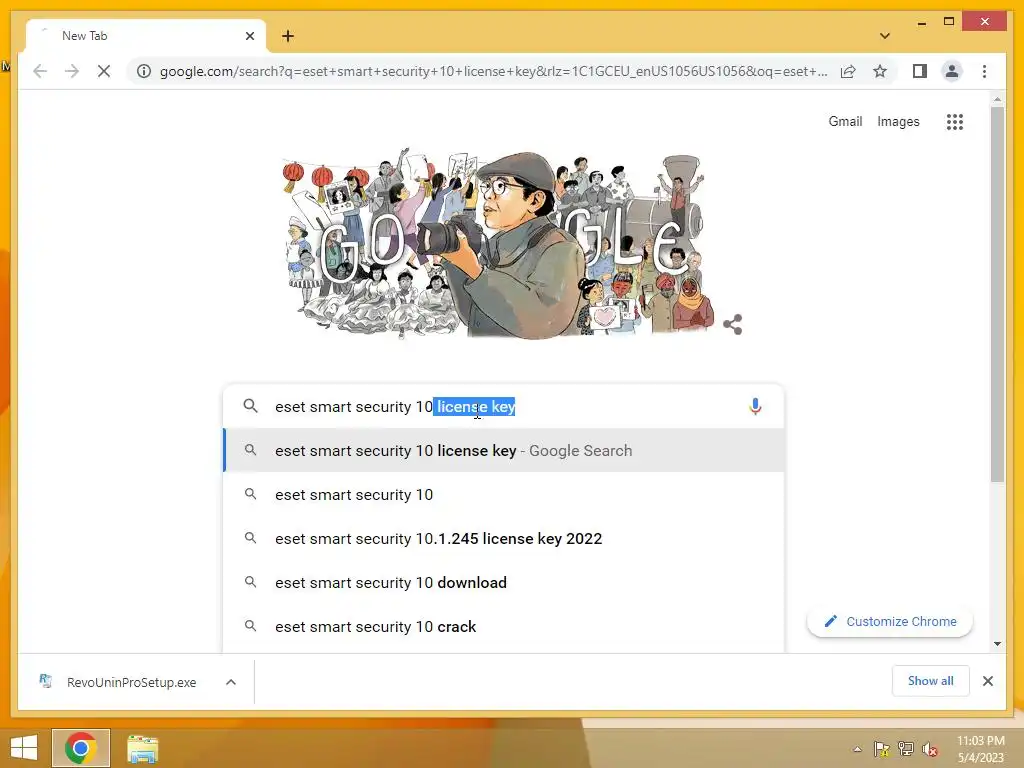Screen dimensions: 1024x768
Task: Start voice search with microphone
Action: (x=755, y=406)
